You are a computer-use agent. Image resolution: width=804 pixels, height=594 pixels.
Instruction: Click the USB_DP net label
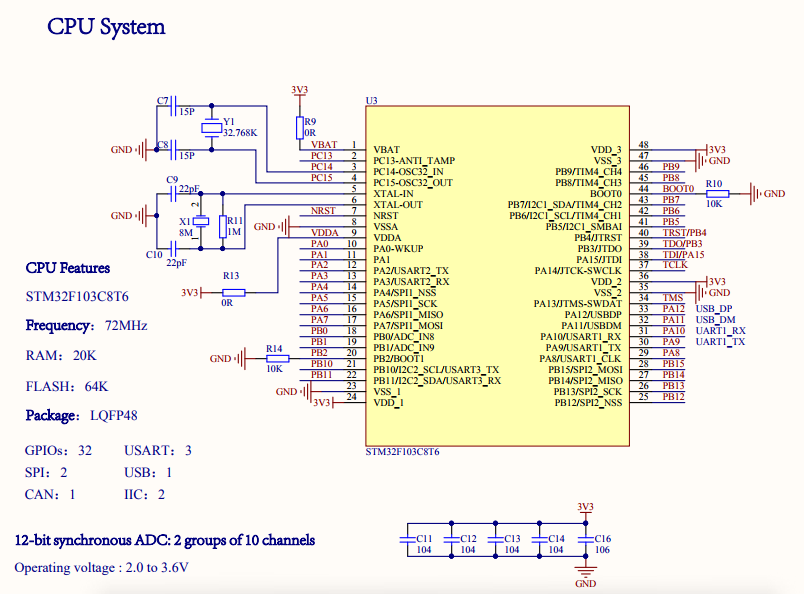tap(714, 309)
